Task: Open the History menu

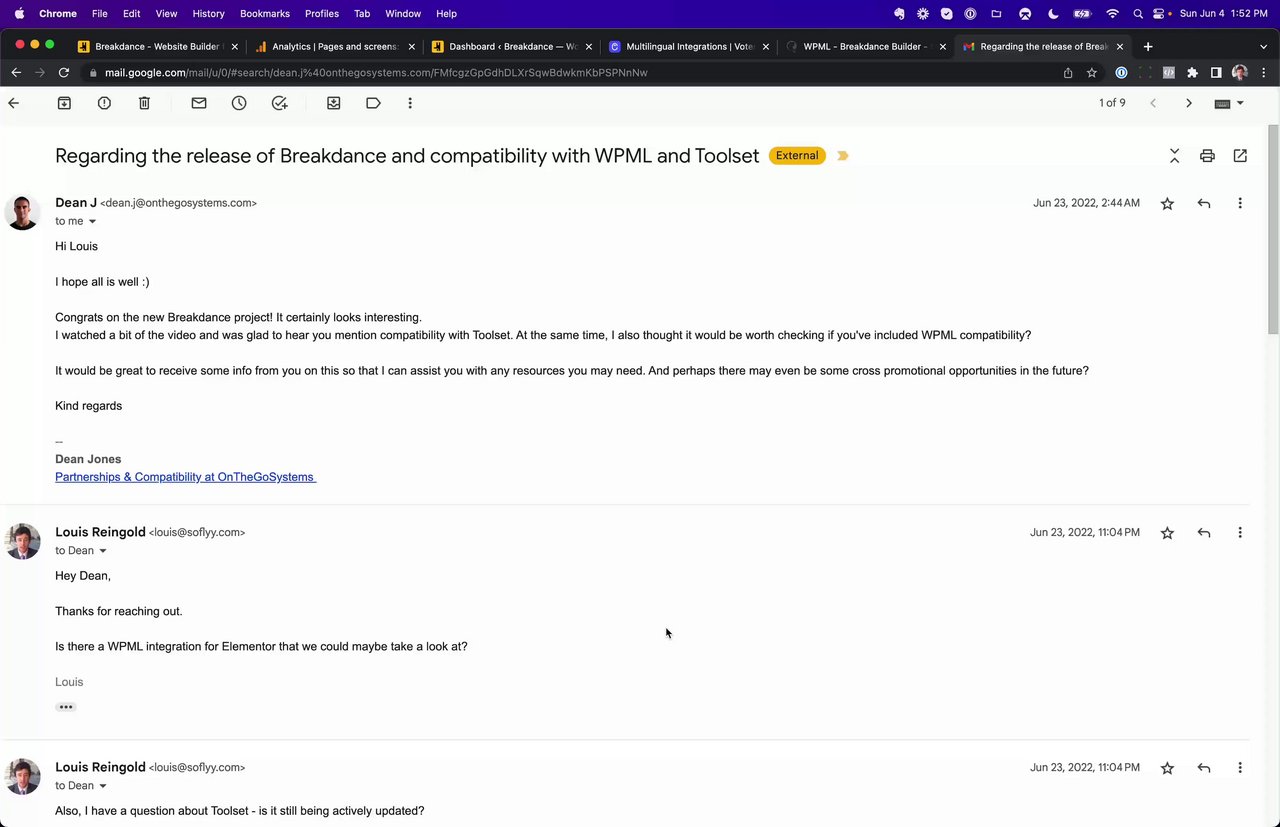Action: [x=208, y=14]
